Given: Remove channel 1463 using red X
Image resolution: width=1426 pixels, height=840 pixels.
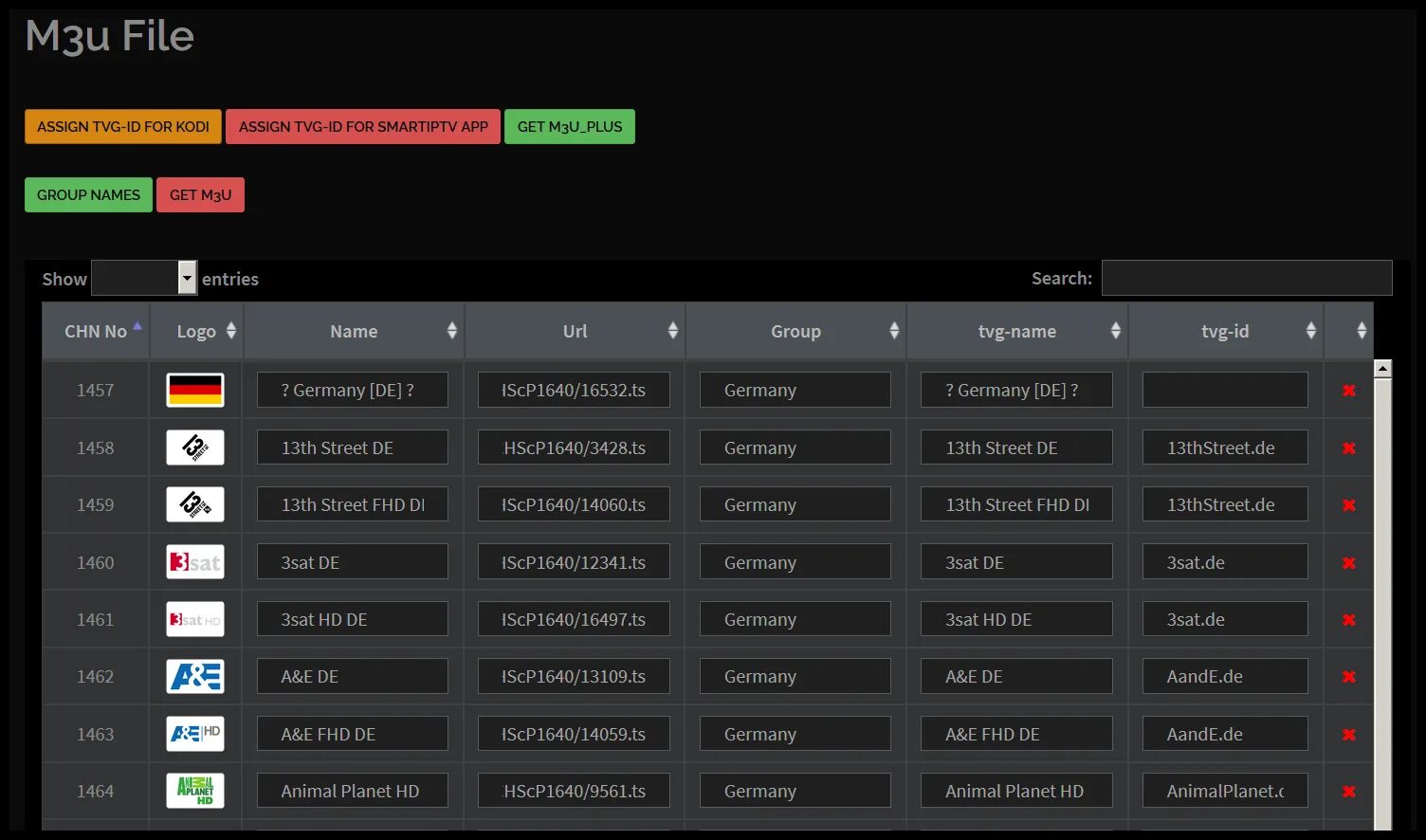Looking at the screenshot, I should 1348,735.
